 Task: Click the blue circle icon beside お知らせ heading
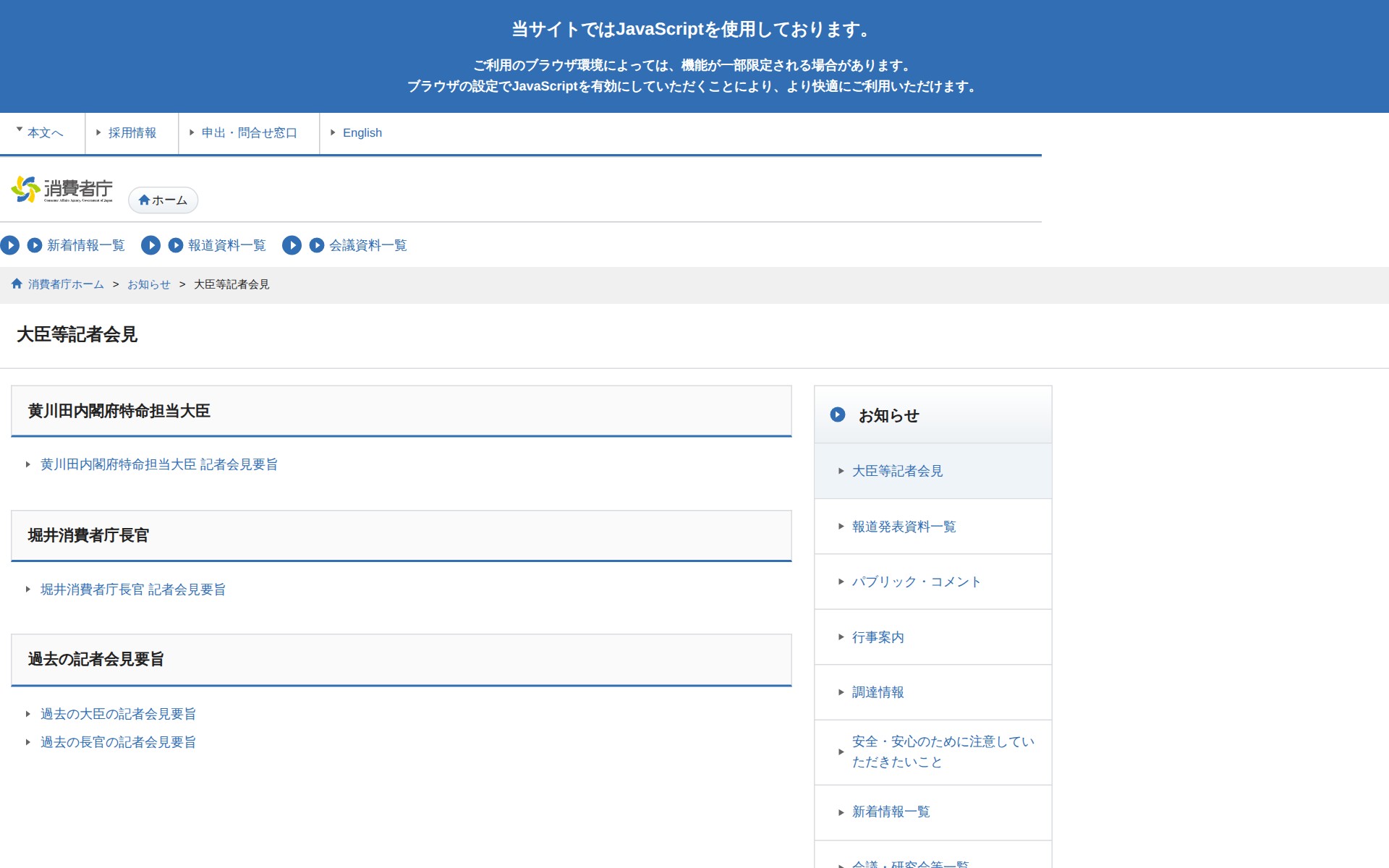[x=838, y=415]
